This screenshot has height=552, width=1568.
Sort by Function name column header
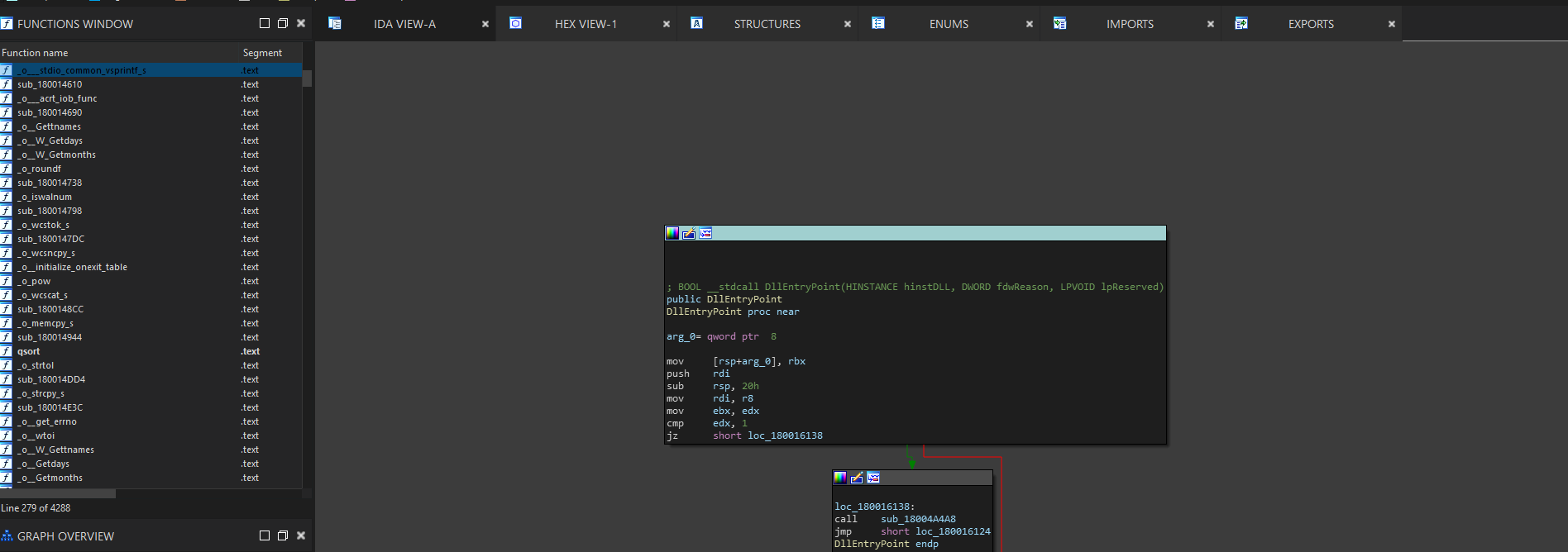pyautogui.click(x=35, y=53)
